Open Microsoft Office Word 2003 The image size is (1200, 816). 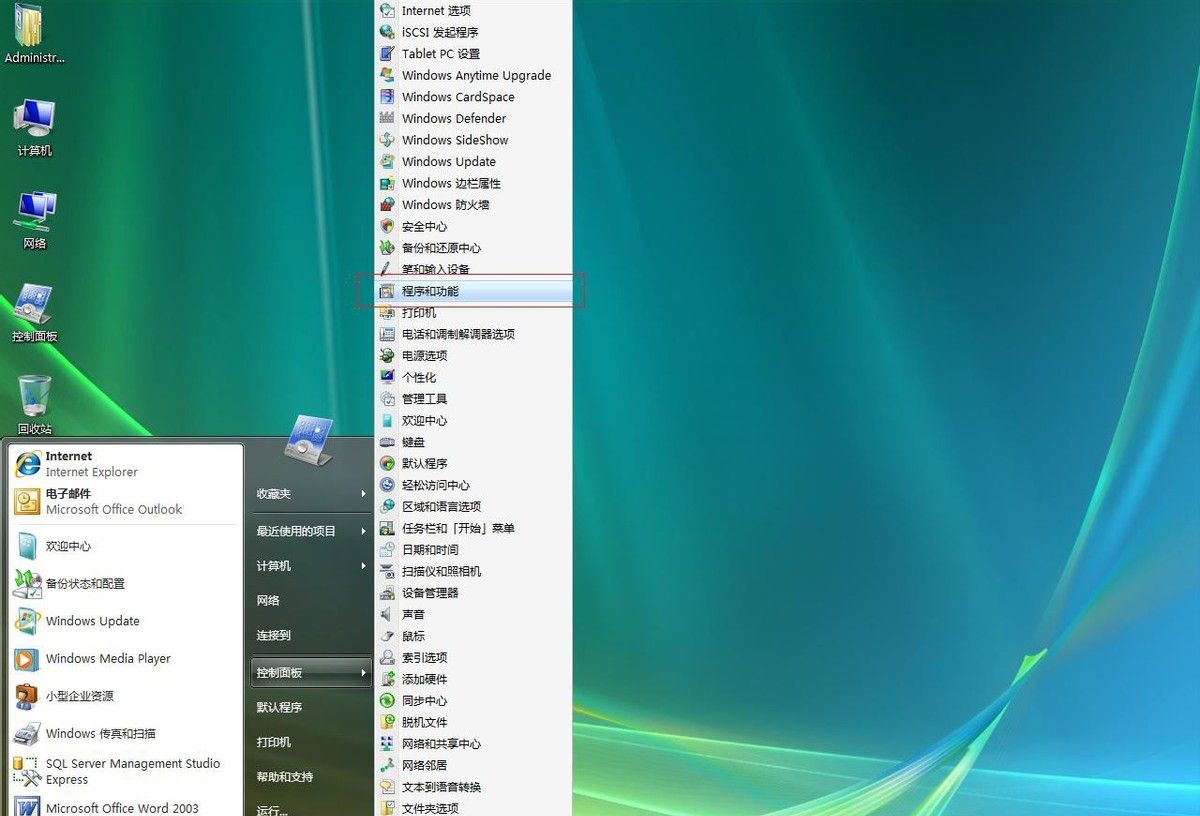[121, 807]
